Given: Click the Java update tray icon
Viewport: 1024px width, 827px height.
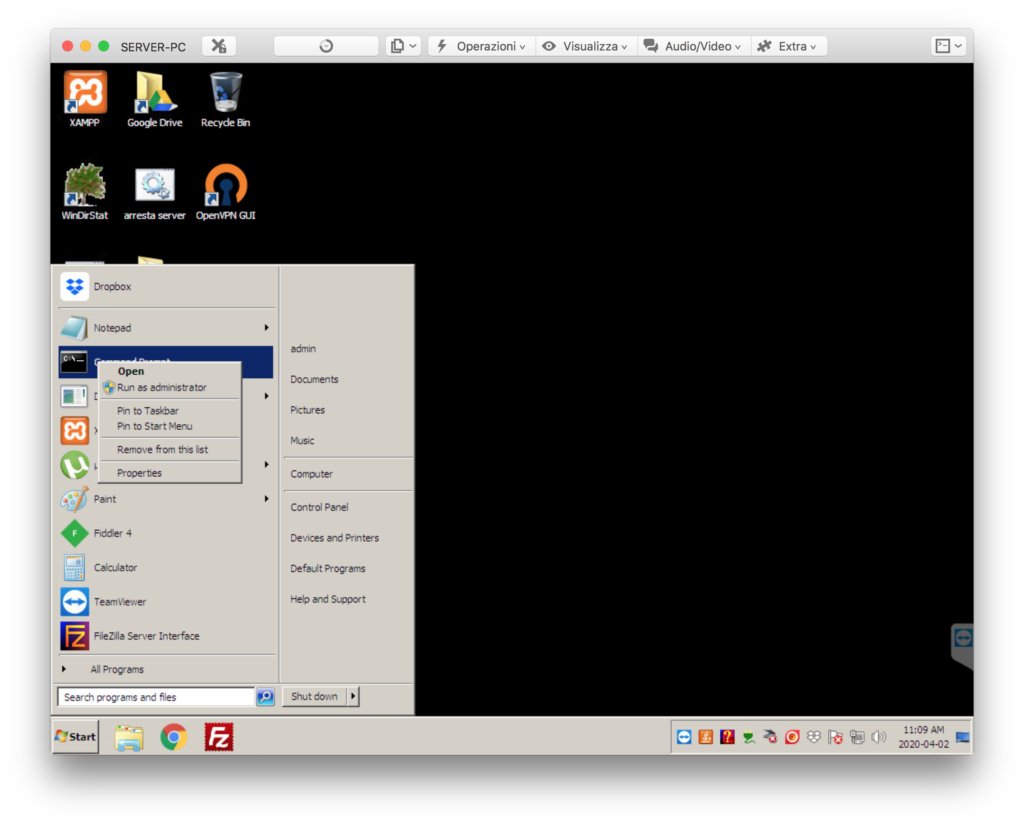Looking at the screenshot, I should pos(706,738).
